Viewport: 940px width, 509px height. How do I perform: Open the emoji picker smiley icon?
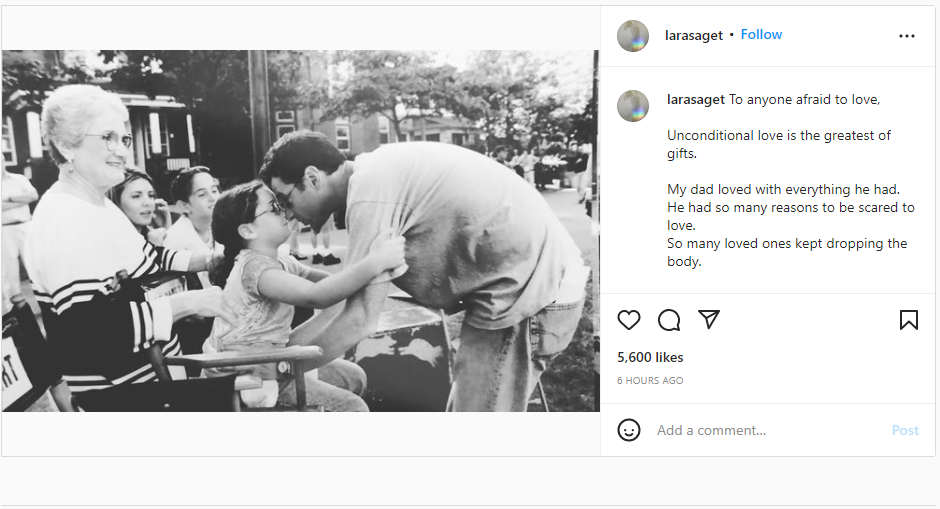pyautogui.click(x=629, y=430)
